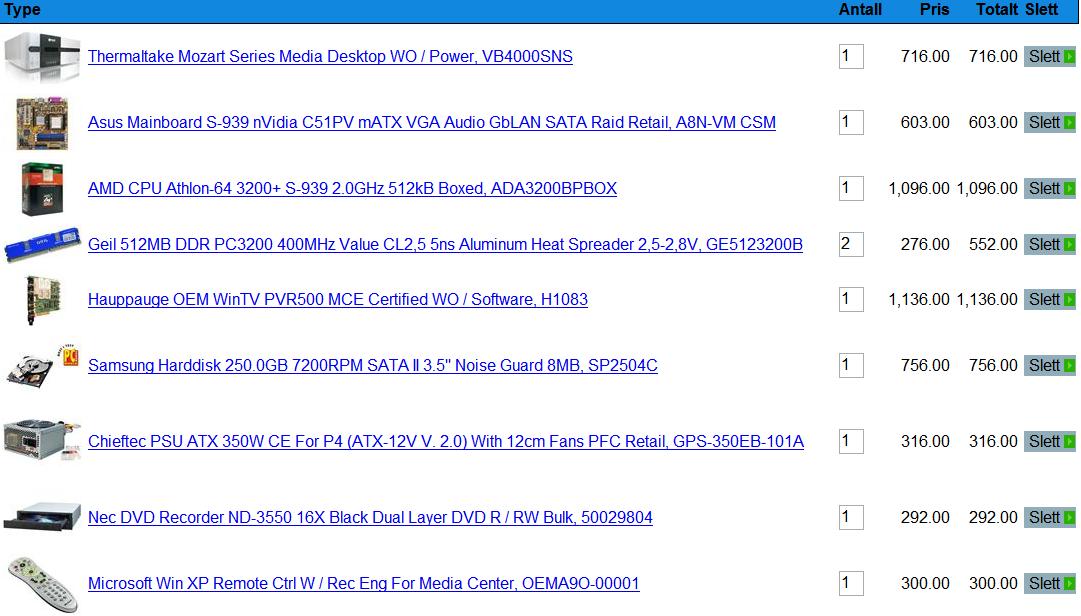Image resolution: width=1081 pixels, height=616 pixels.
Task: Focus quantity field for Asus Mainboard
Action: [851, 123]
